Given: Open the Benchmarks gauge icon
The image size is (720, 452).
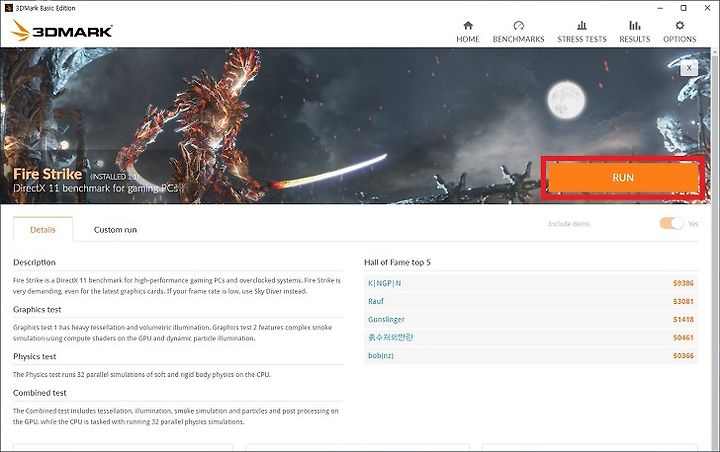Looking at the screenshot, I should (x=518, y=25).
